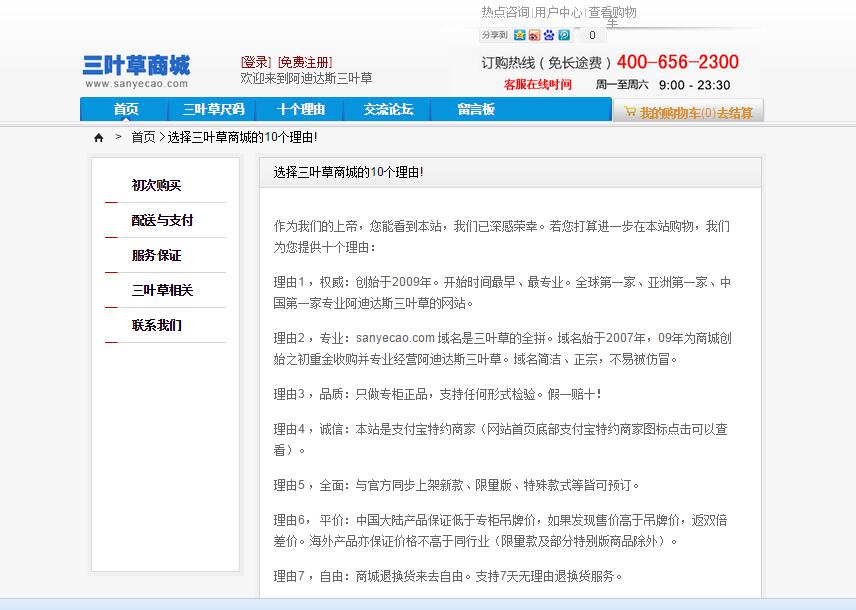
Task: Click the Tencent Weibo share icon
Action: [564, 35]
